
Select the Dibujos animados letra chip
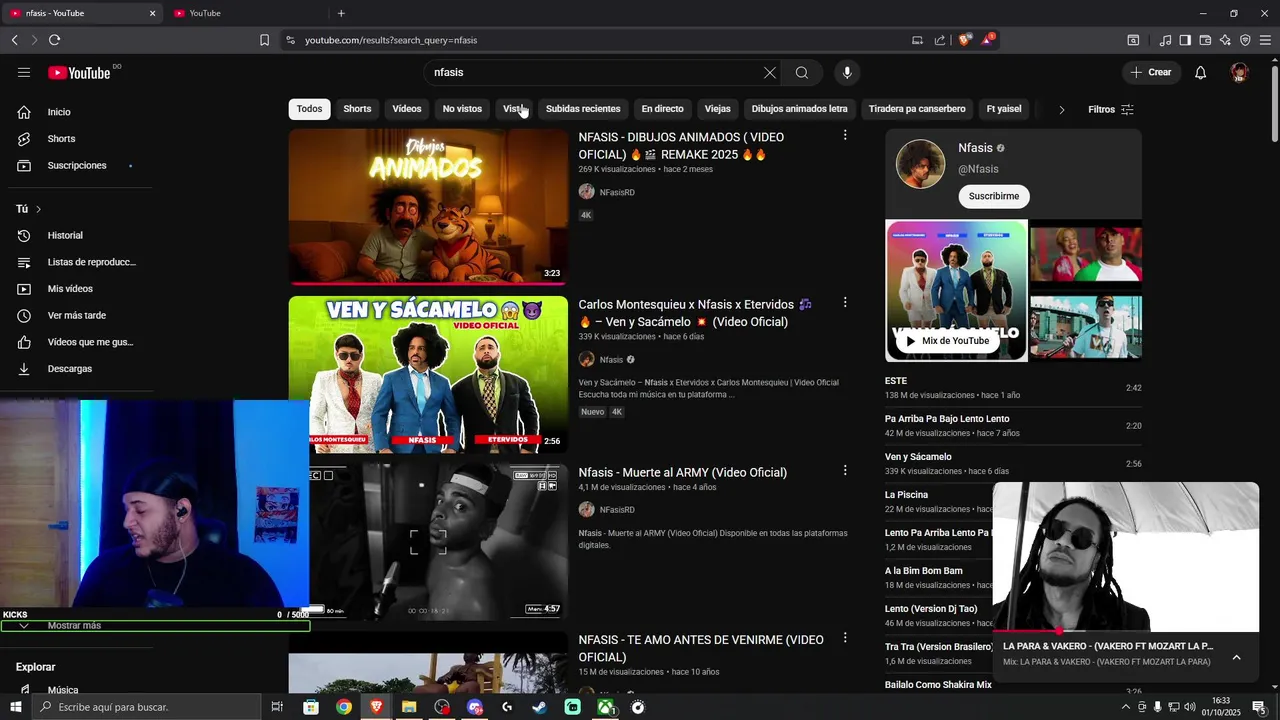[799, 109]
